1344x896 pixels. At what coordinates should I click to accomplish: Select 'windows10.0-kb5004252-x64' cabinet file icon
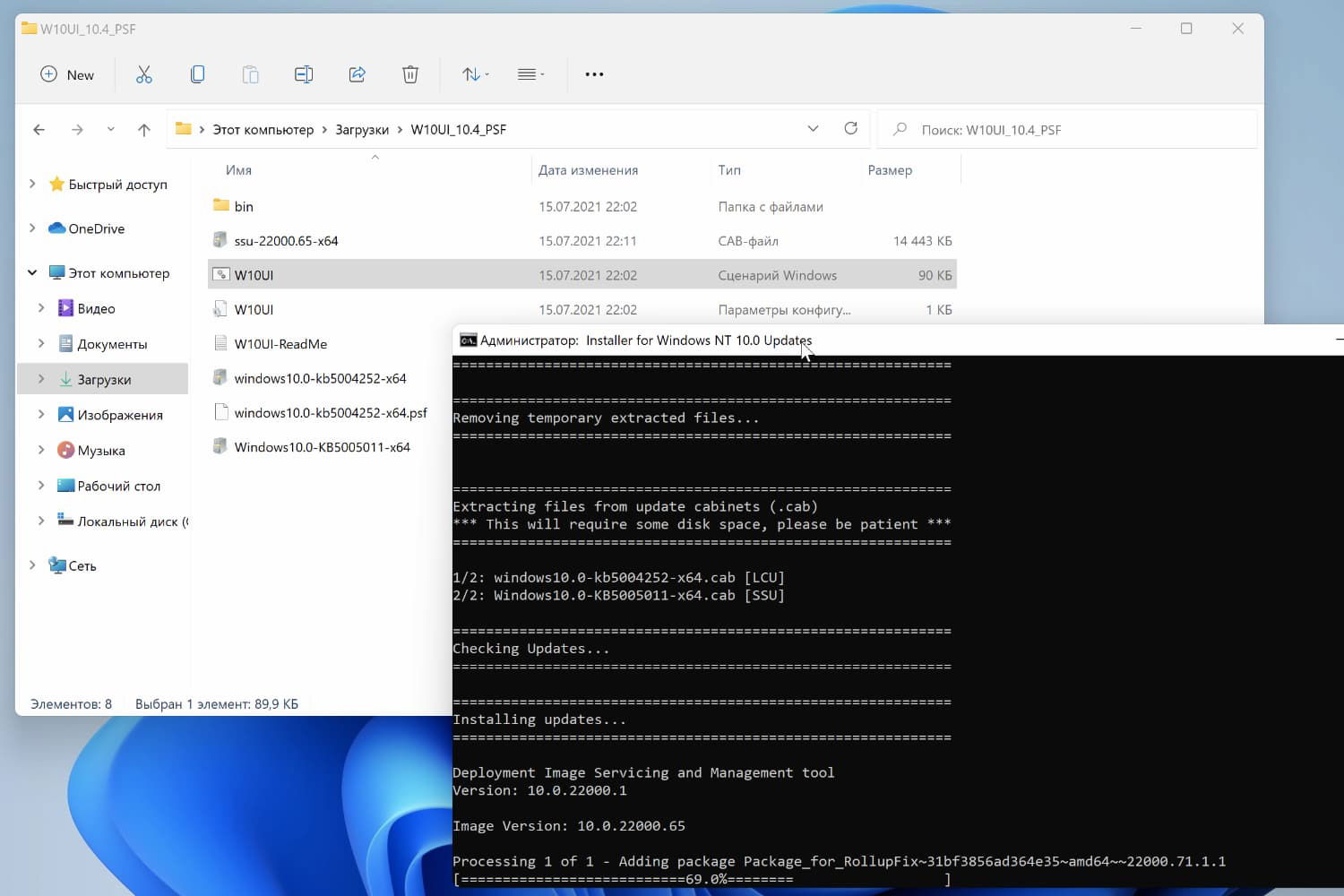coord(220,377)
